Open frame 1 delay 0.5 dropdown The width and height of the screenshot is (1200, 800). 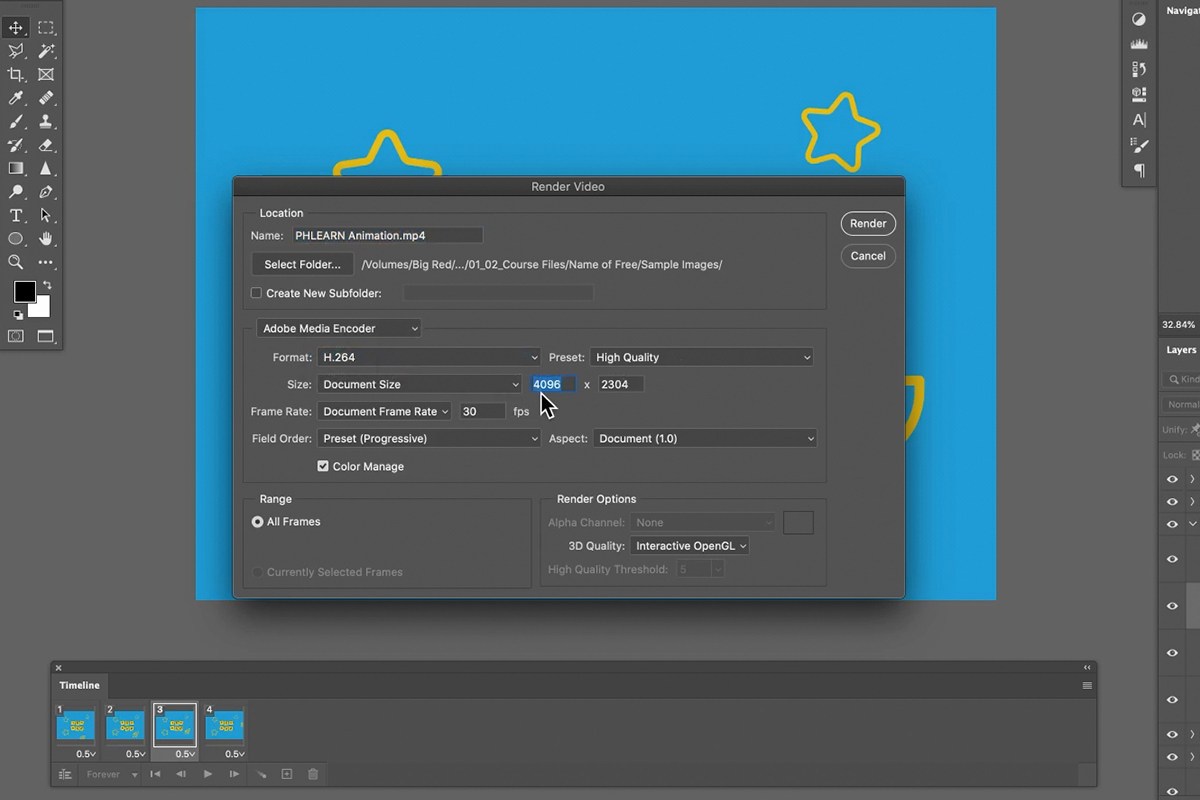click(x=86, y=754)
